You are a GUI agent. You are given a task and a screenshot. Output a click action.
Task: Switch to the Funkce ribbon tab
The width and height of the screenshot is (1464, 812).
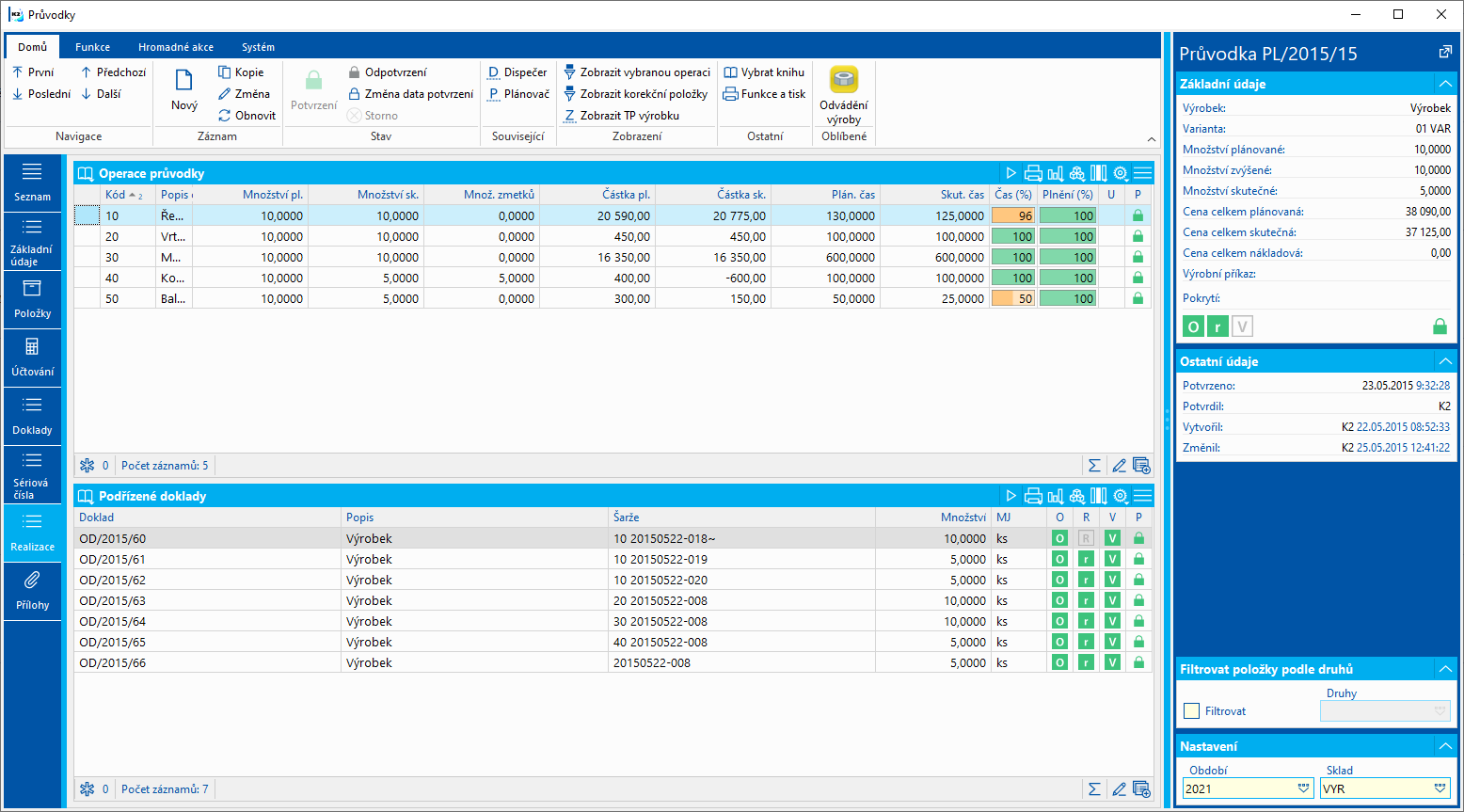92,47
